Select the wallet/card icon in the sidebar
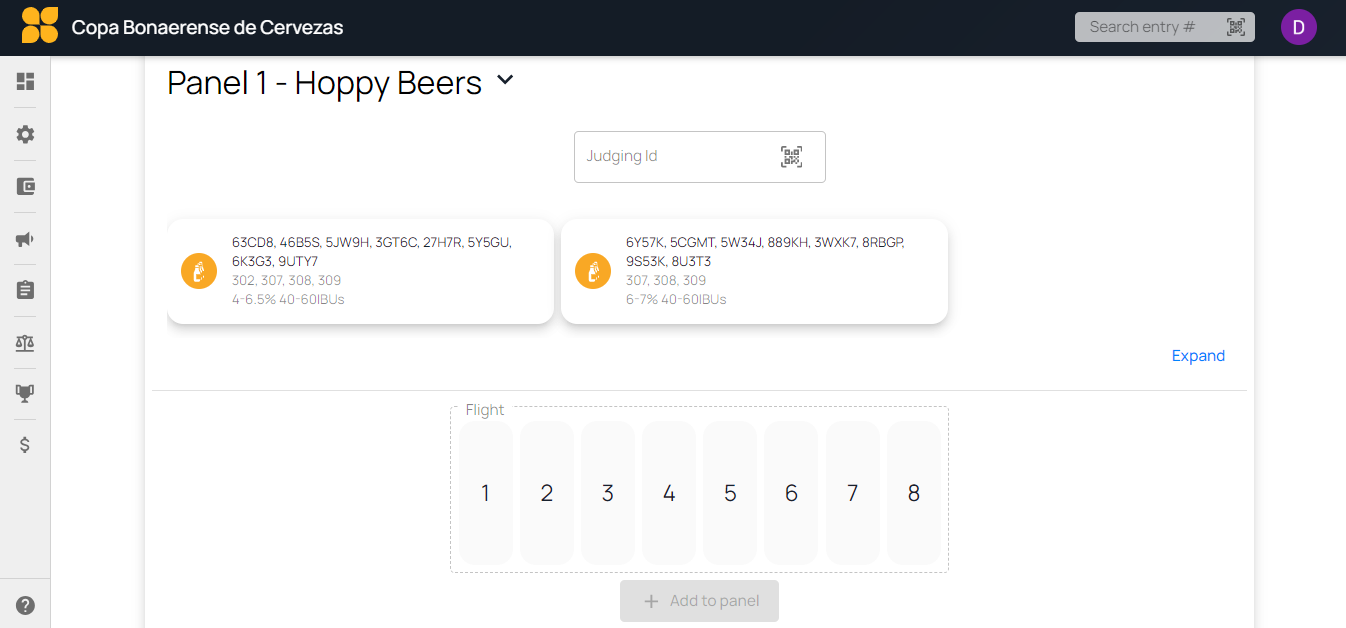Viewport: 1346px width, 628px height. (24, 186)
